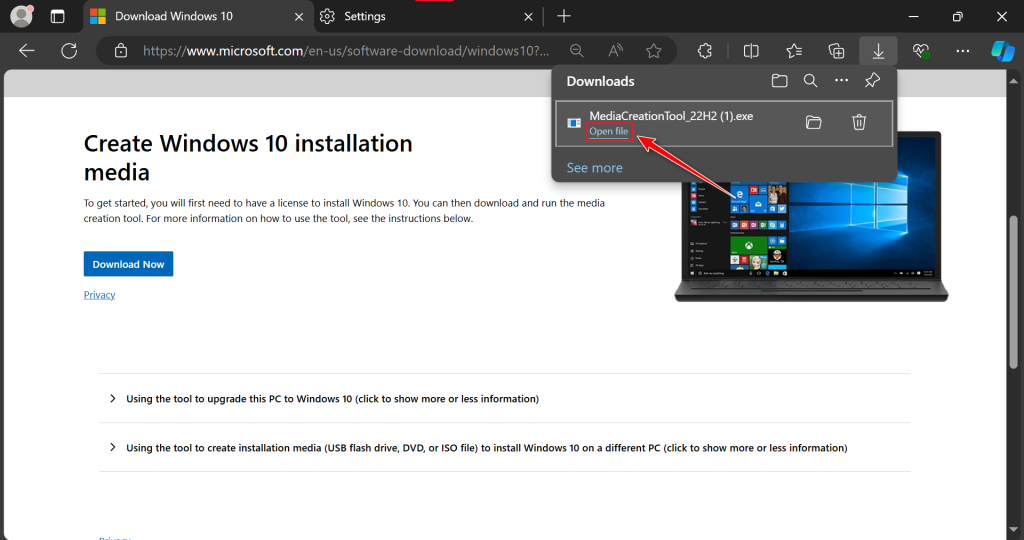Viewport: 1024px width, 540px height.
Task: Open Downloads panel more options menu
Action: click(841, 81)
